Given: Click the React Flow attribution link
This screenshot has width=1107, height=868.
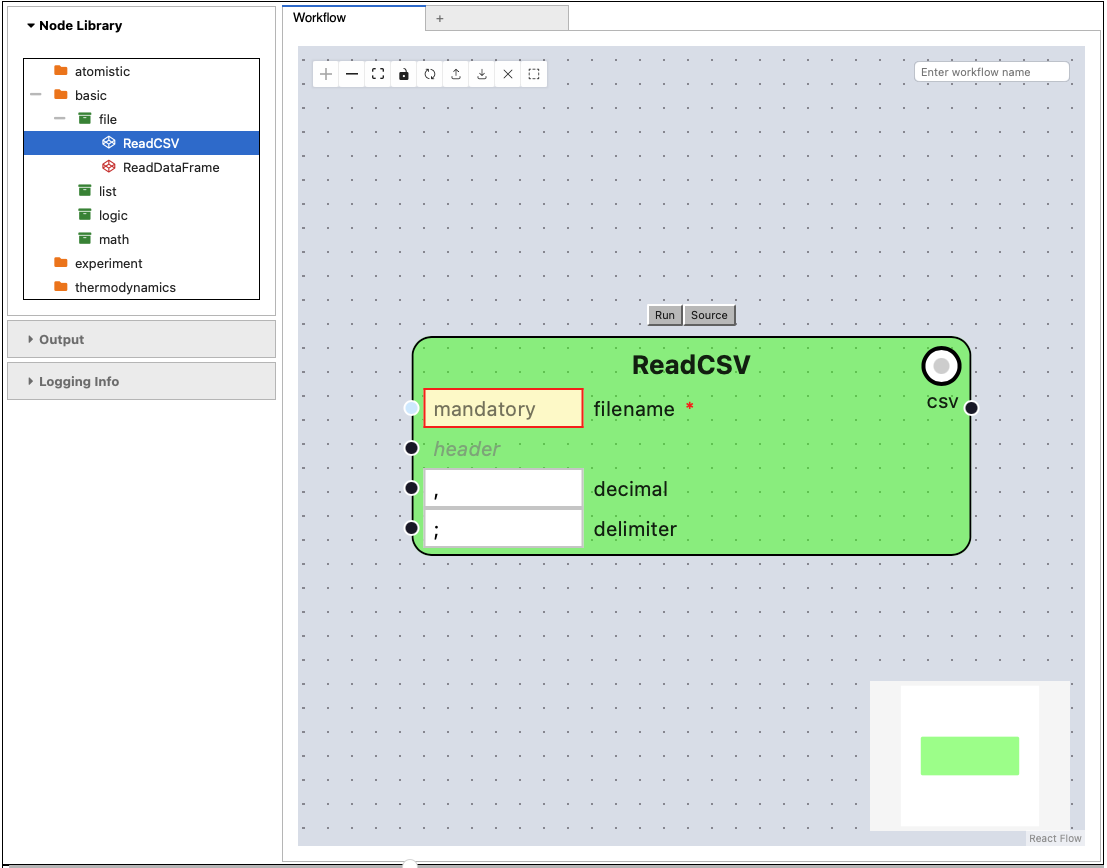Looking at the screenshot, I should point(1055,838).
